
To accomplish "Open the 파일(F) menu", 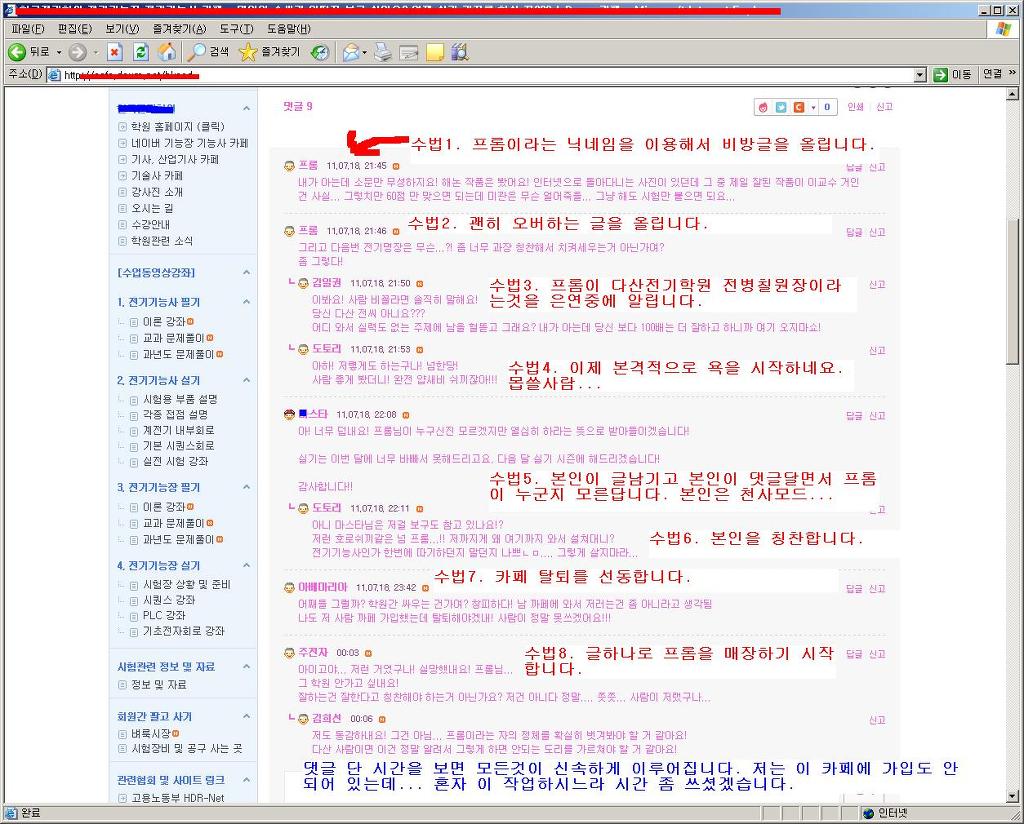I will tap(27, 29).
